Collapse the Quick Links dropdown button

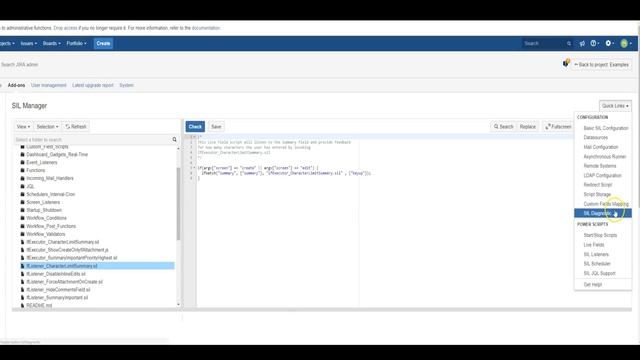pyautogui.click(x=615, y=106)
